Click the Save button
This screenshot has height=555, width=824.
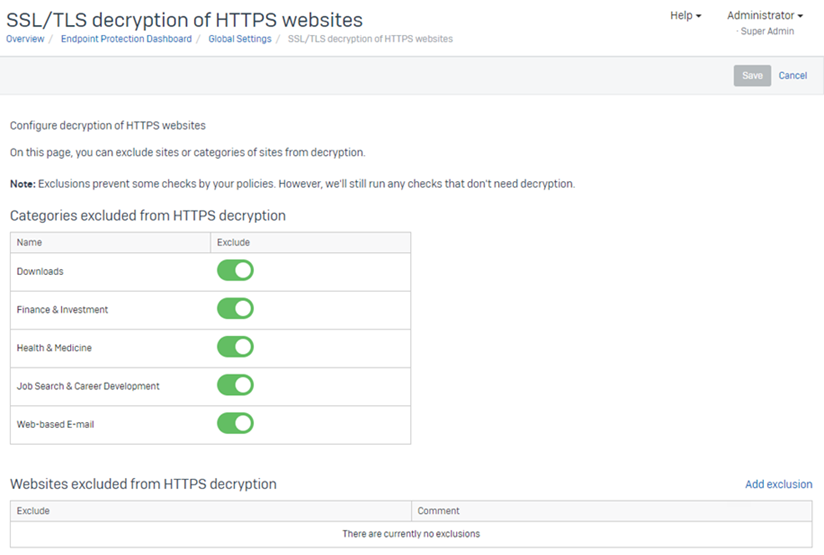tap(752, 76)
